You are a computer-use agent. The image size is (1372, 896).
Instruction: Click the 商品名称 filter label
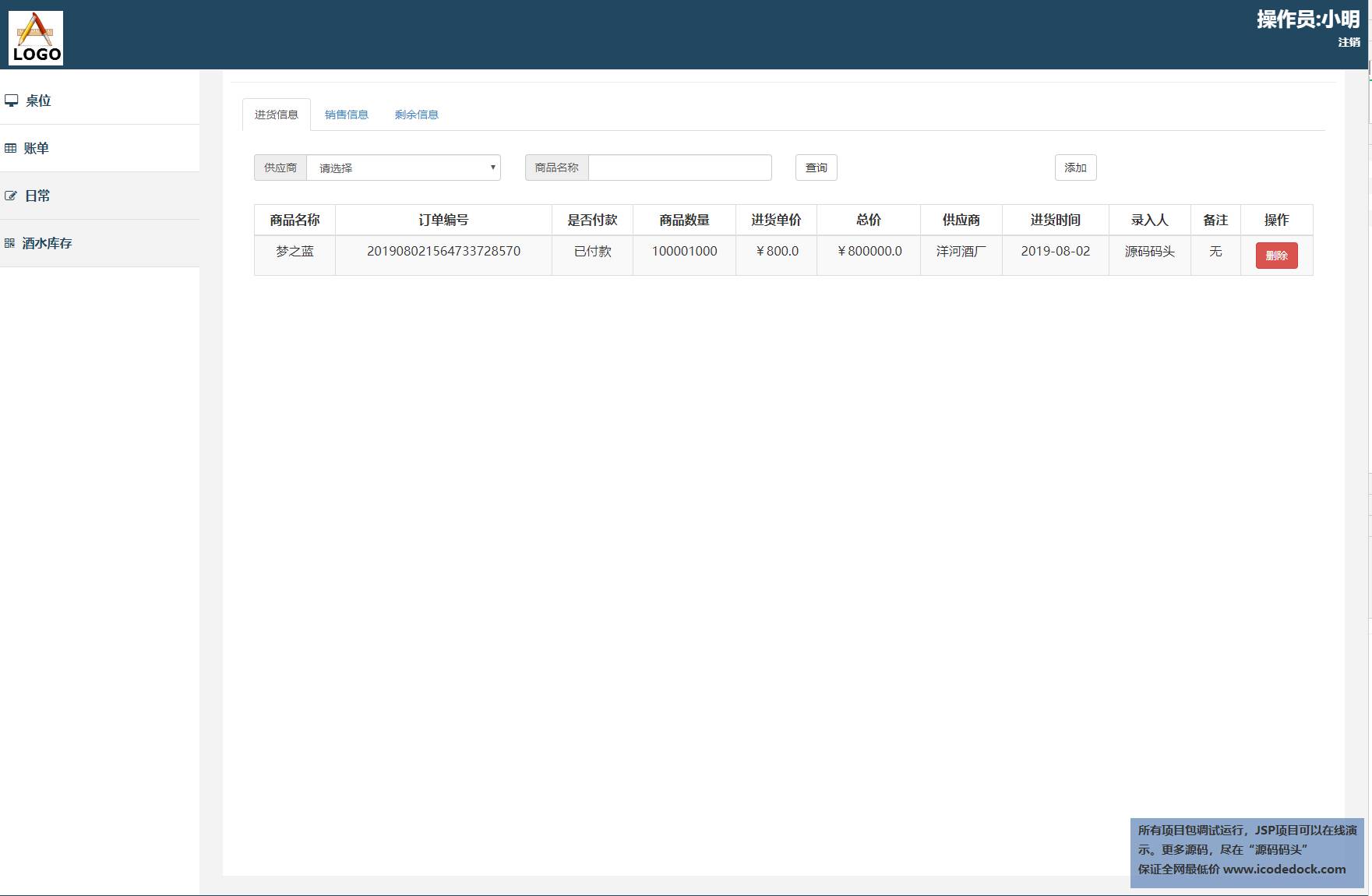(x=557, y=168)
